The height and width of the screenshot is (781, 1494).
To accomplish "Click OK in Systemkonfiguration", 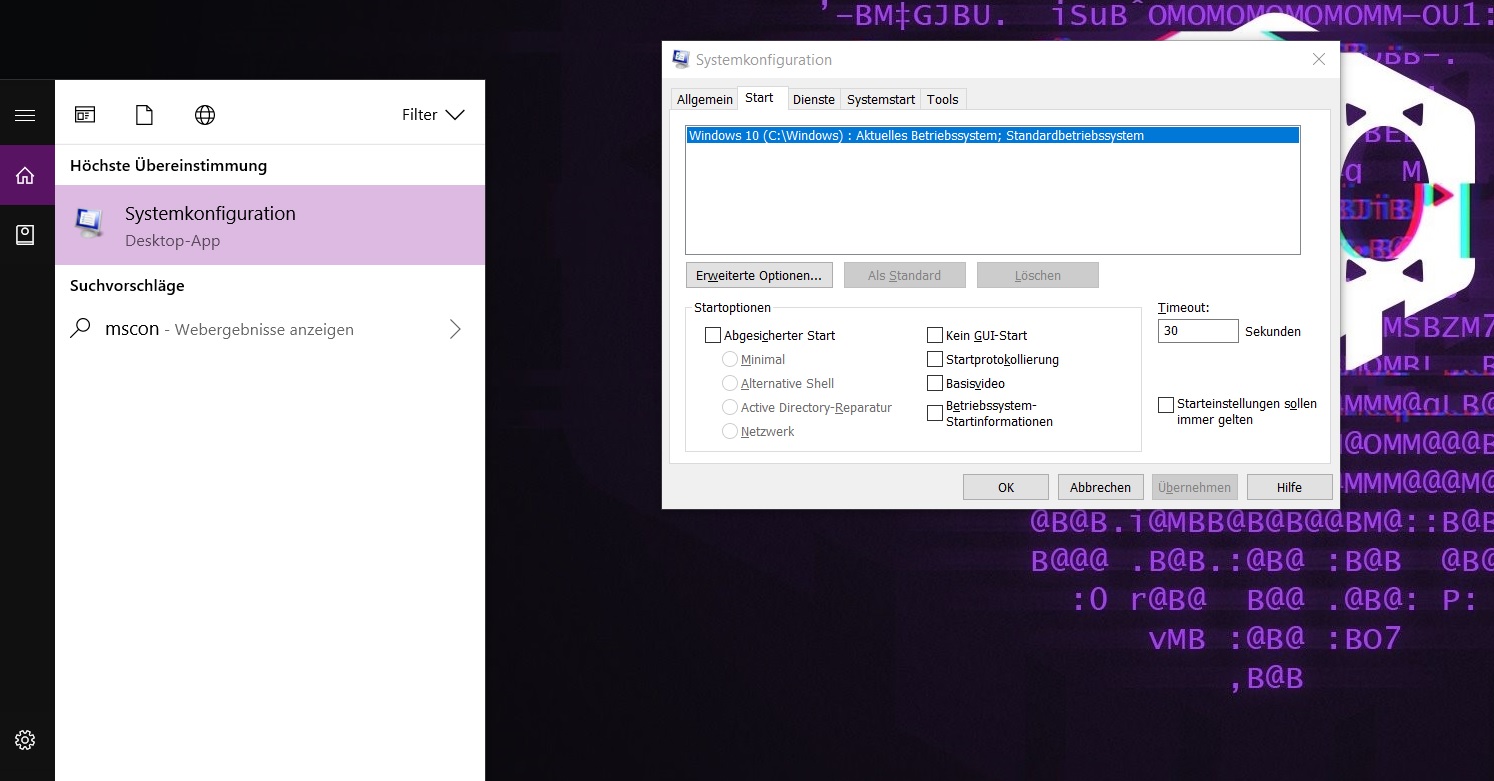I will (x=1006, y=487).
